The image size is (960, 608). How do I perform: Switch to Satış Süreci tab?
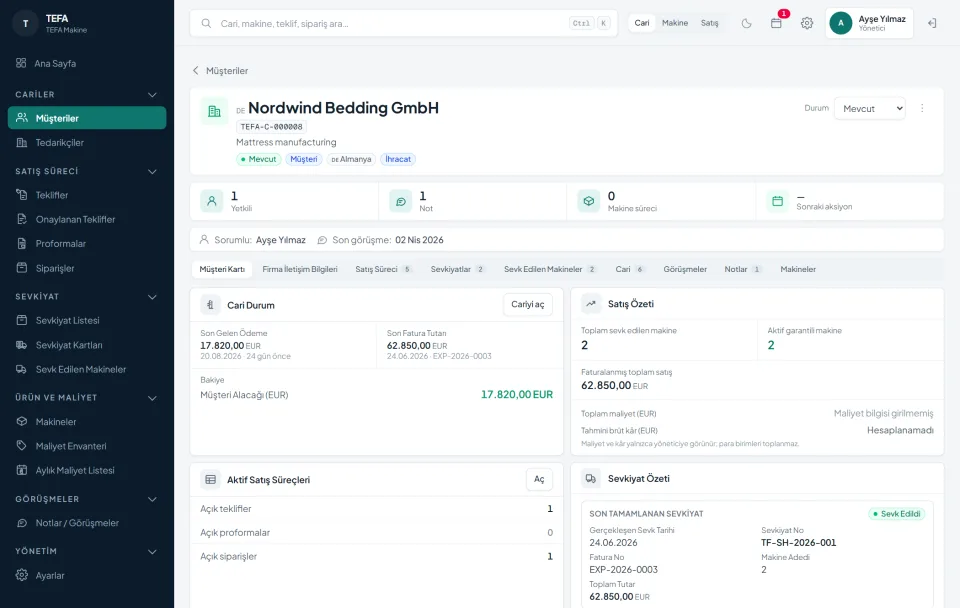click(383, 269)
